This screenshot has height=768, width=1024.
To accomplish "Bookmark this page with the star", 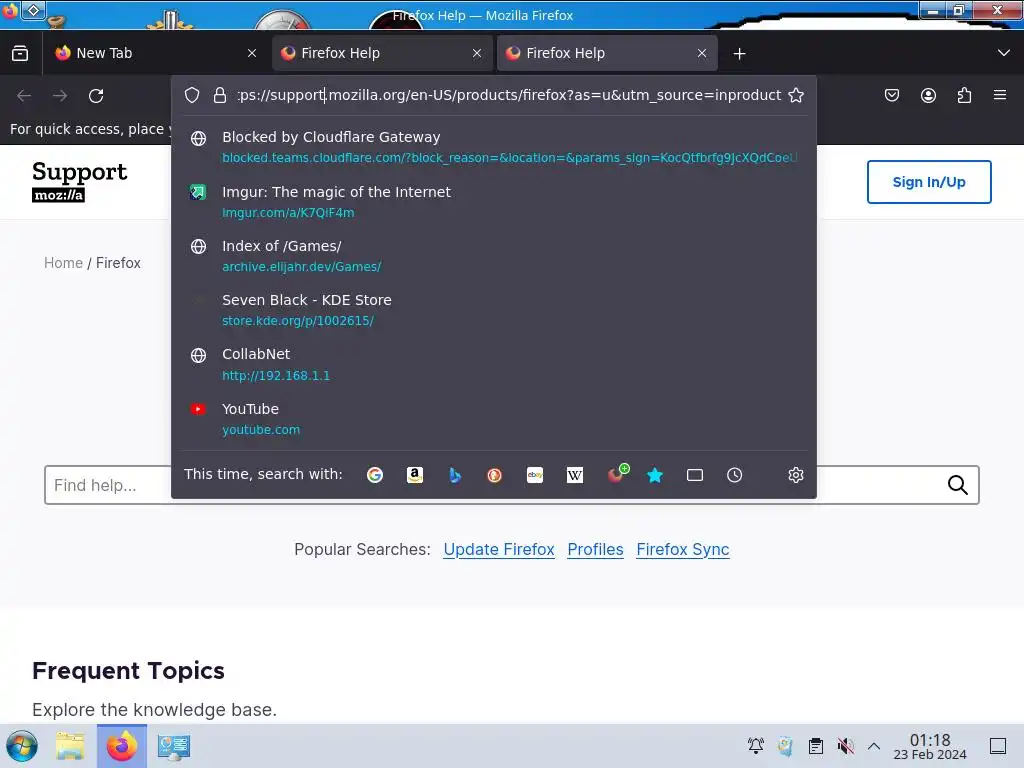I will 795,95.
